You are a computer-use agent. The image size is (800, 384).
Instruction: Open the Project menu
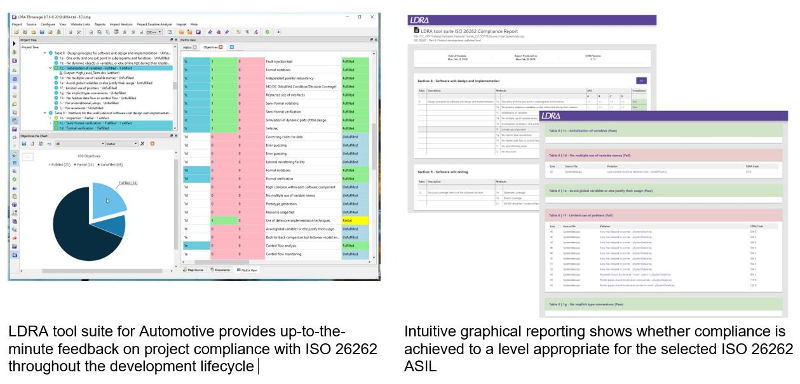point(17,24)
